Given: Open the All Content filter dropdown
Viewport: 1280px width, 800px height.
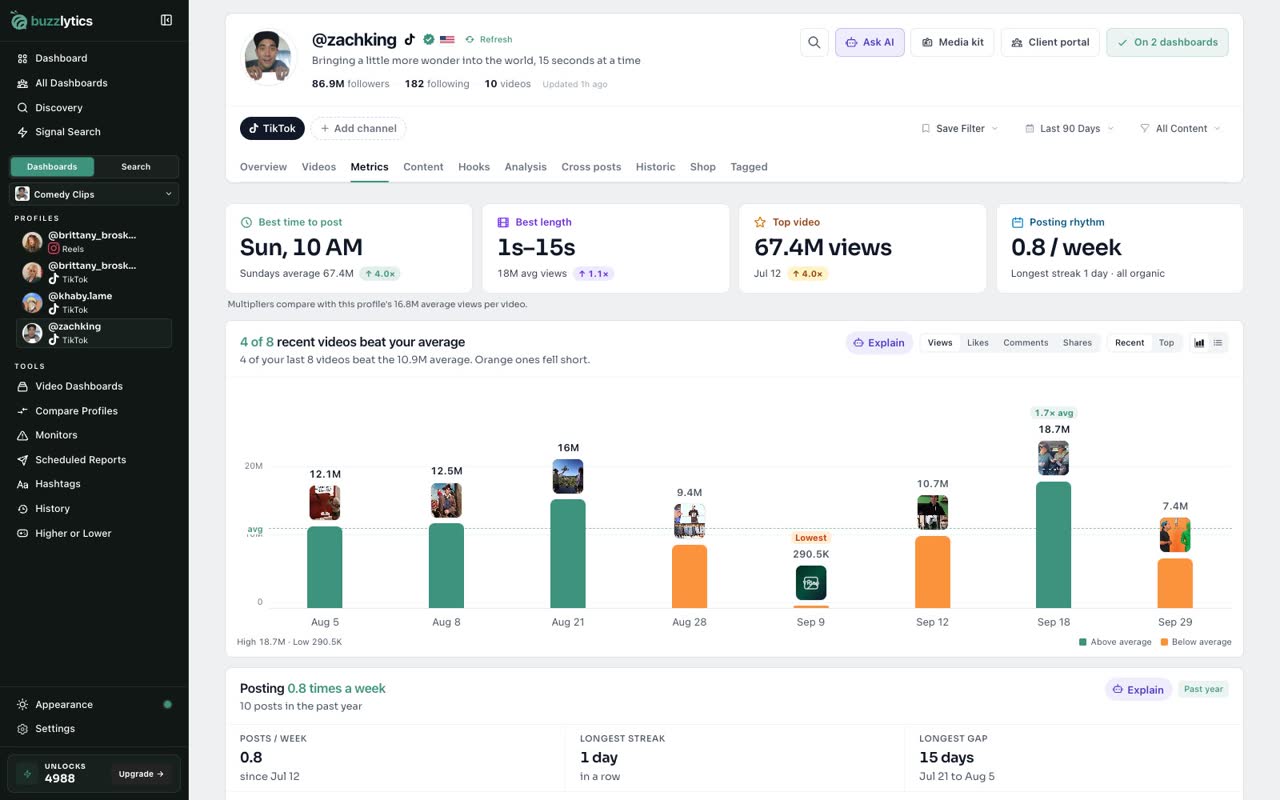Looking at the screenshot, I should (1180, 128).
